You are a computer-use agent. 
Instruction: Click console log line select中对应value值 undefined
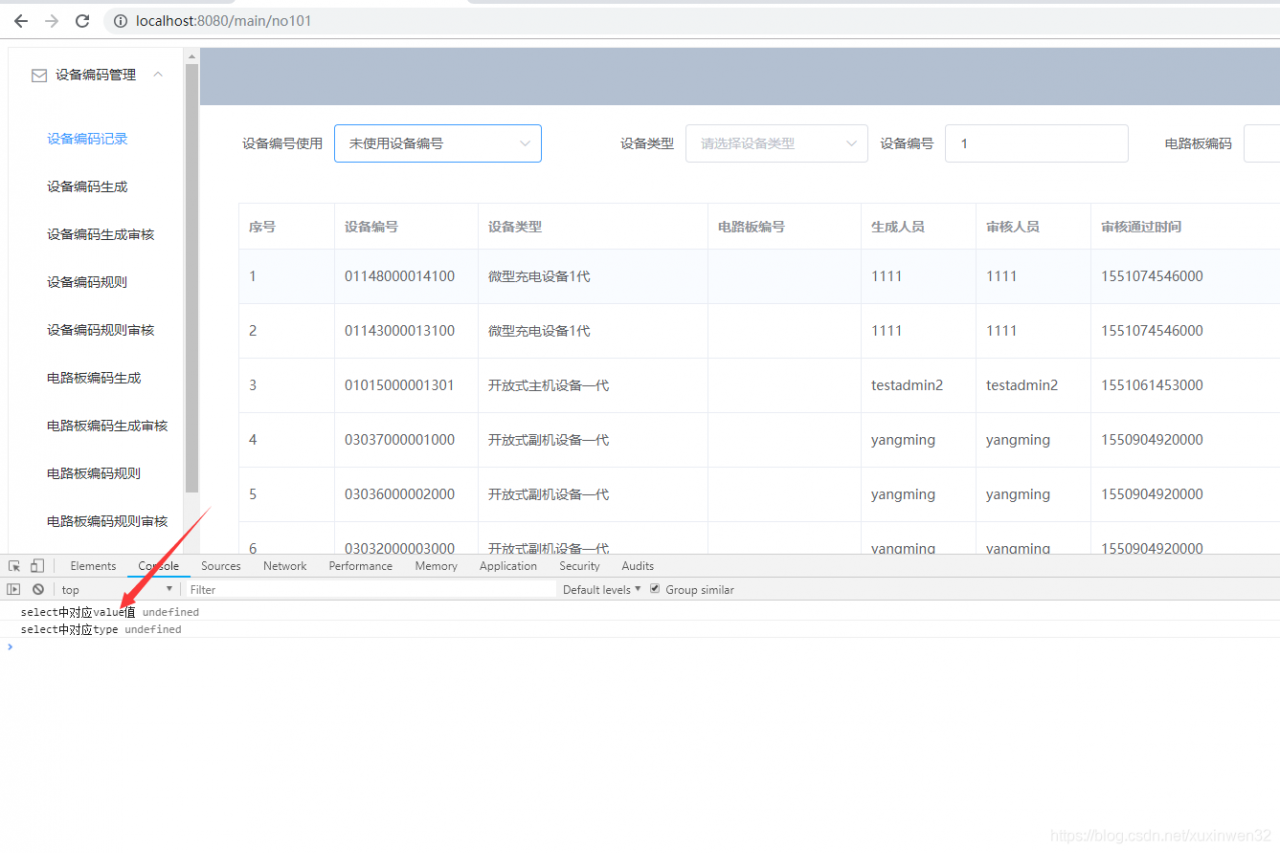(x=110, y=612)
